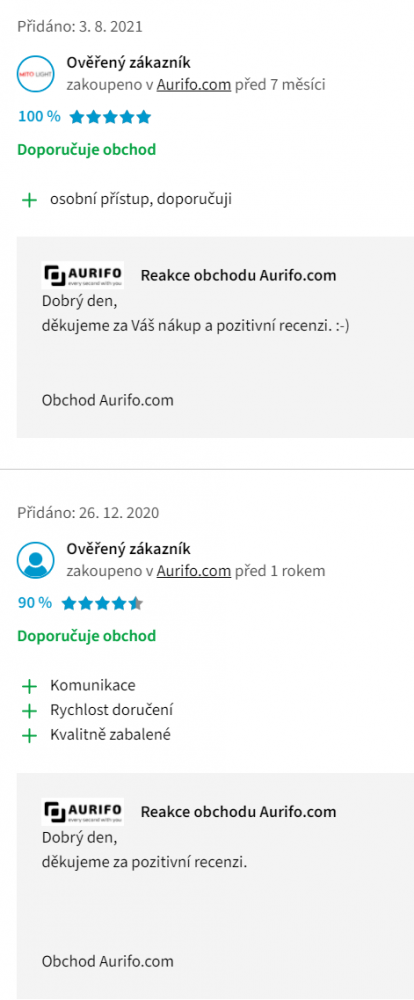Click the Aurifo logo in the second shop reaction
414x1000 pixels.
pyautogui.click(x=83, y=811)
